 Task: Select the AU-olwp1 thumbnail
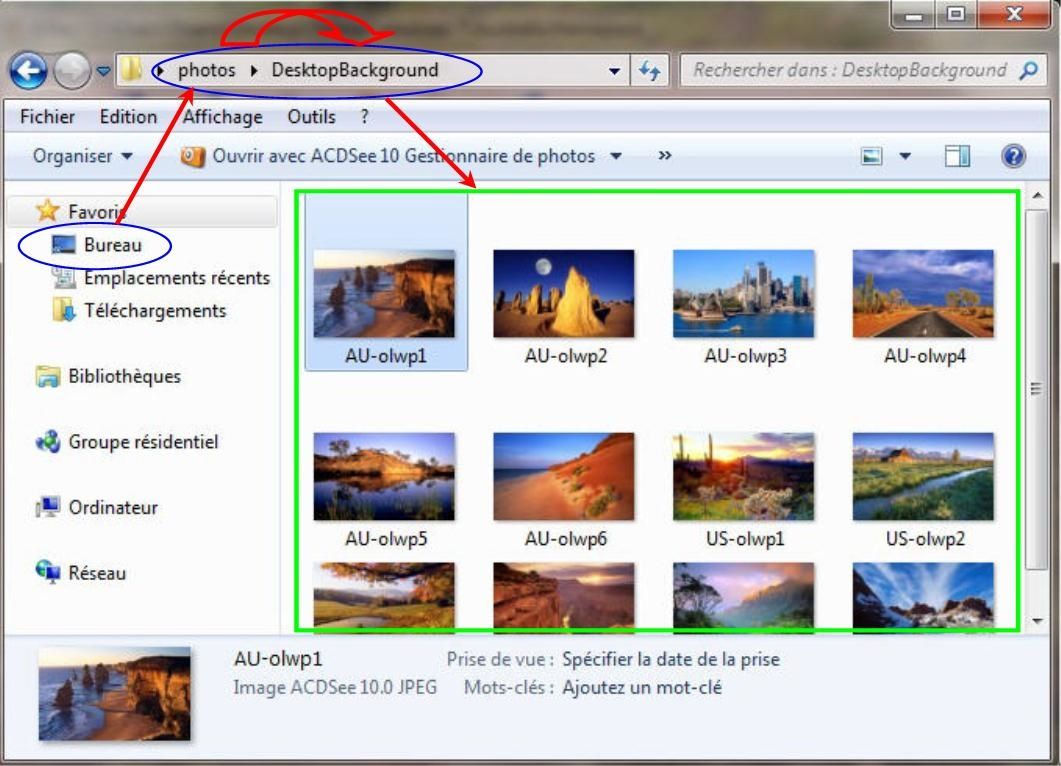[384, 294]
